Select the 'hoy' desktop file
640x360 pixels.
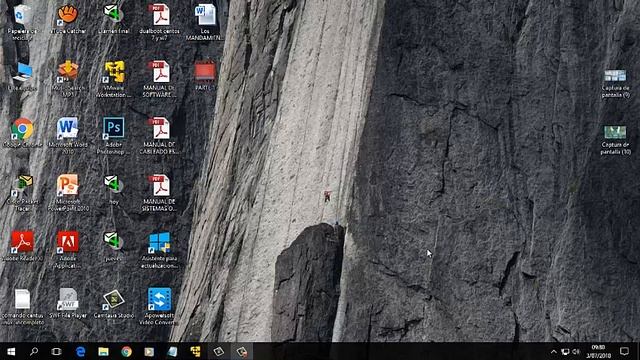click(114, 189)
